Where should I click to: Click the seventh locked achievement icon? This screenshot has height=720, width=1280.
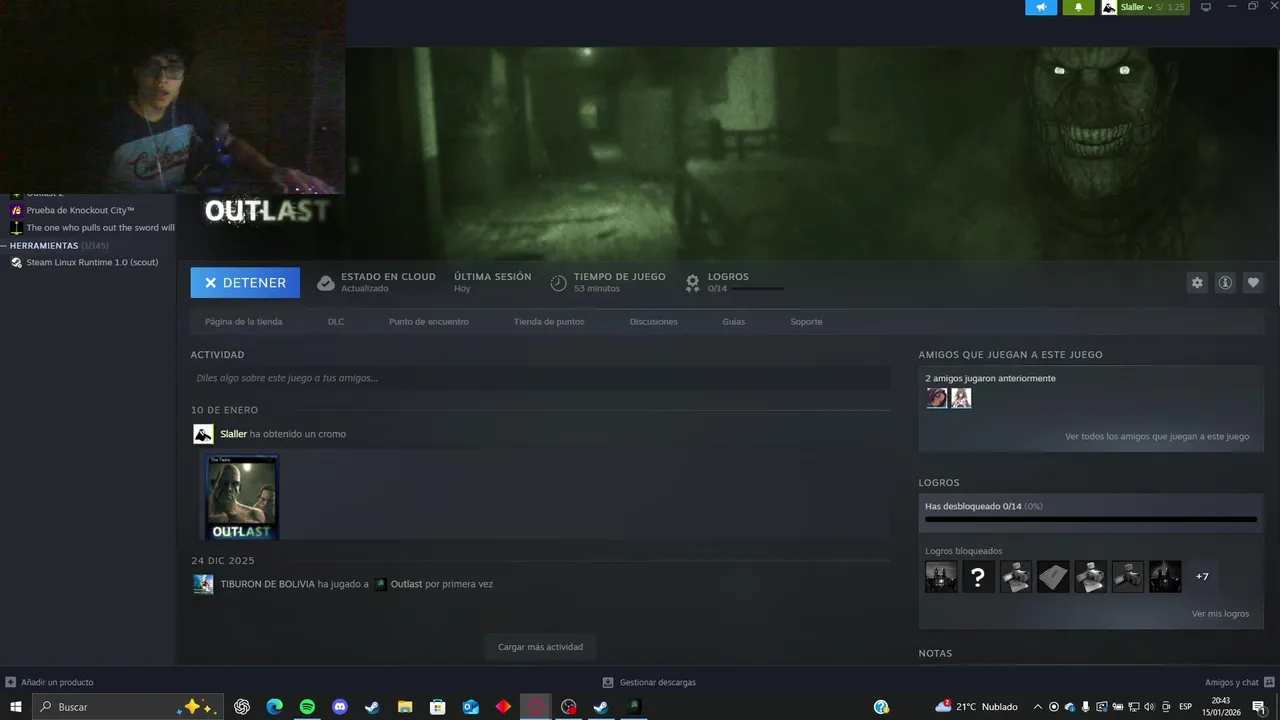1165,577
